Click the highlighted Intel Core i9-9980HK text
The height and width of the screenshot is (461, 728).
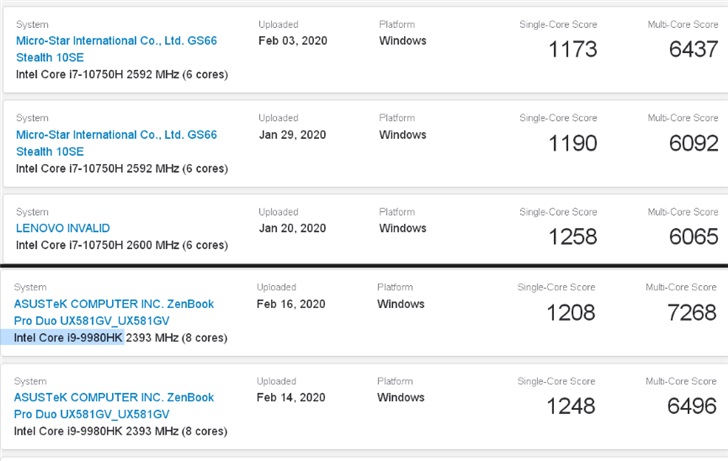click(x=68, y=338)
